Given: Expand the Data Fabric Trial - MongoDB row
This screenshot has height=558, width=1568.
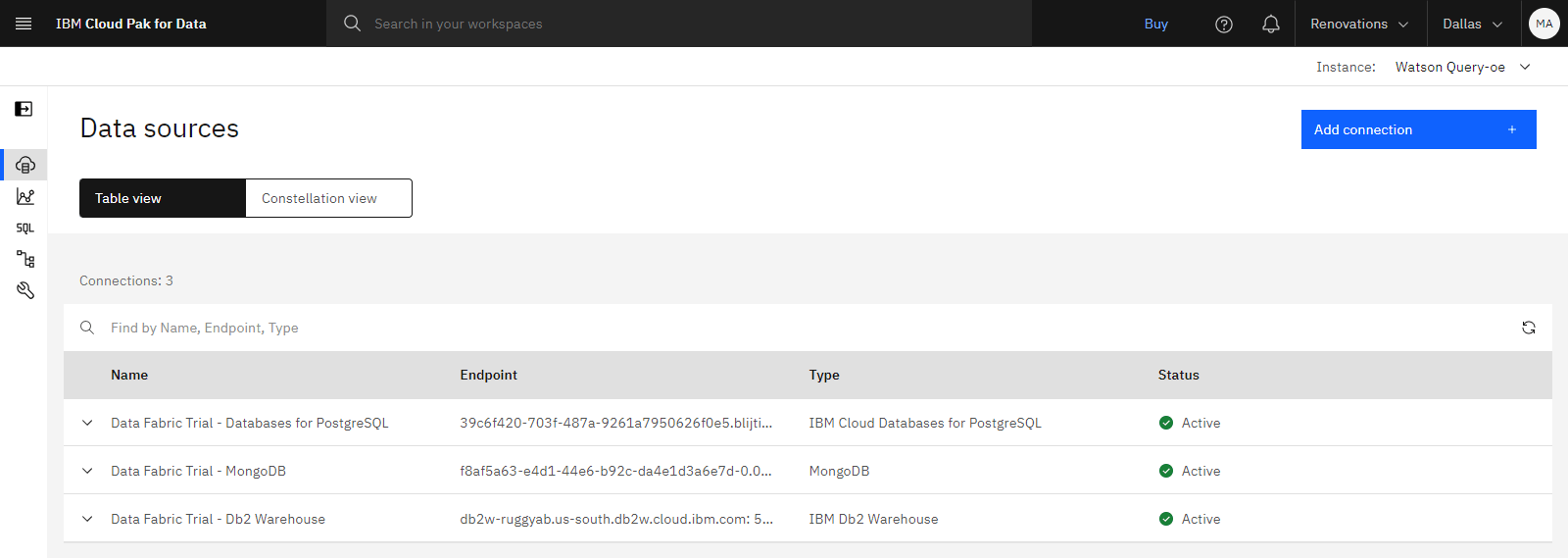Looking at the screenshot, I should point(87,471).
